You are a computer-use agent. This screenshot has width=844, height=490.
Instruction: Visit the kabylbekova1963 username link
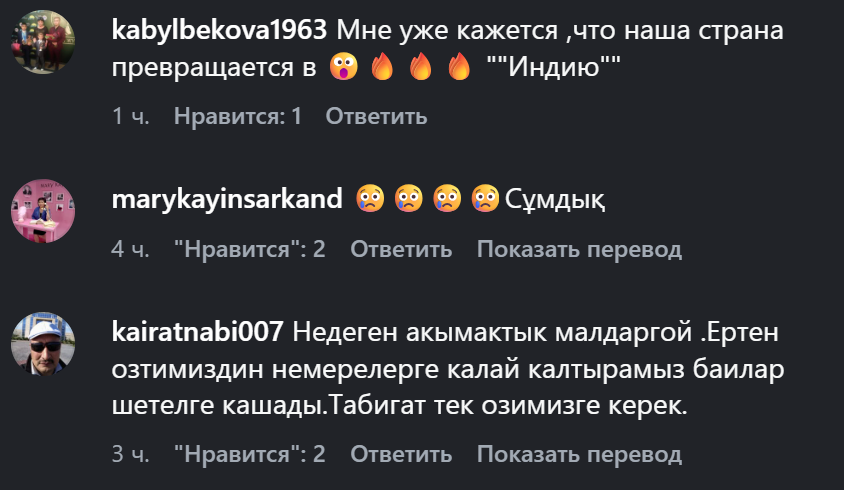tap(219, 30)
